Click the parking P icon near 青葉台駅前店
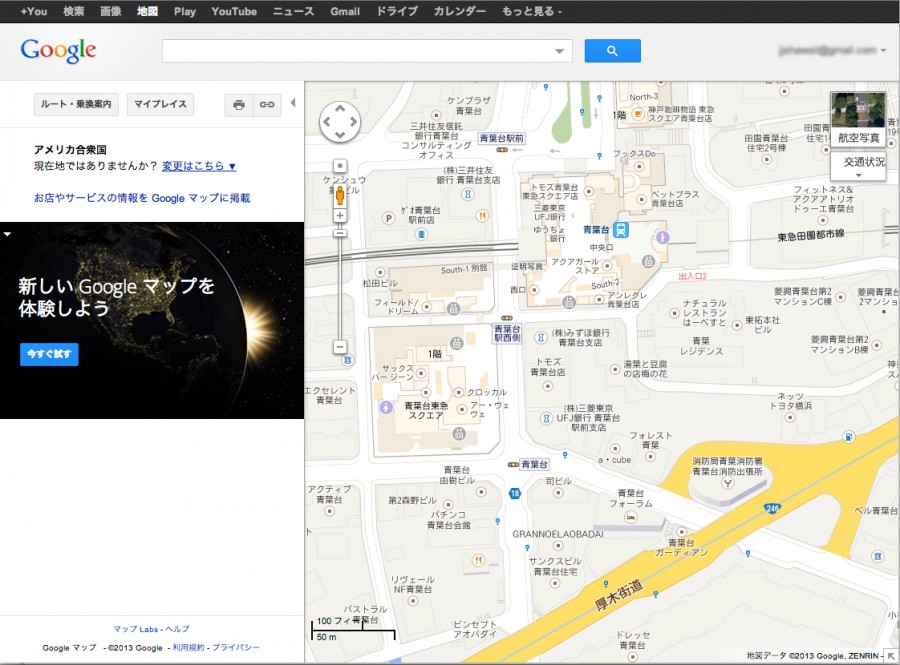The width and height of the screenshot is (900, 665). click(x=389, y=218)
